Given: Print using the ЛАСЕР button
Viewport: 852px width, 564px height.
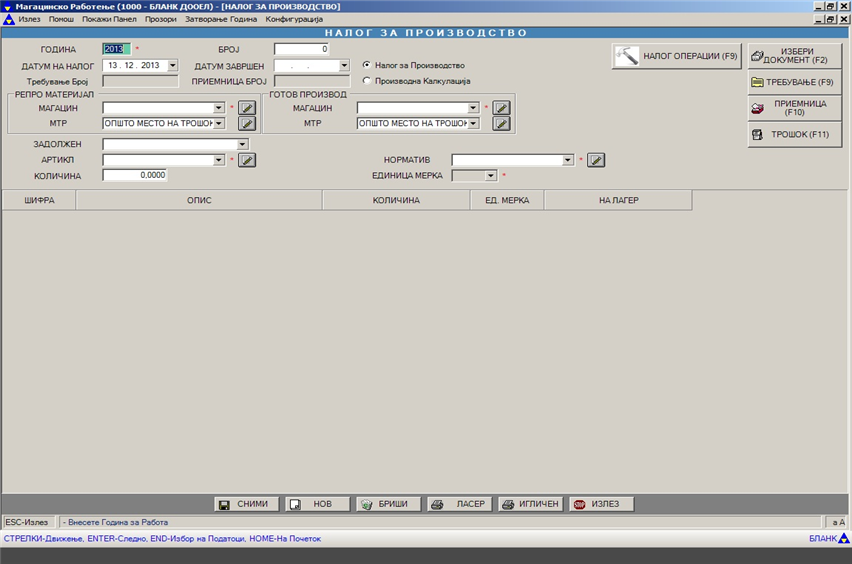Looking at the screenshot, I should tap(459, 504).
